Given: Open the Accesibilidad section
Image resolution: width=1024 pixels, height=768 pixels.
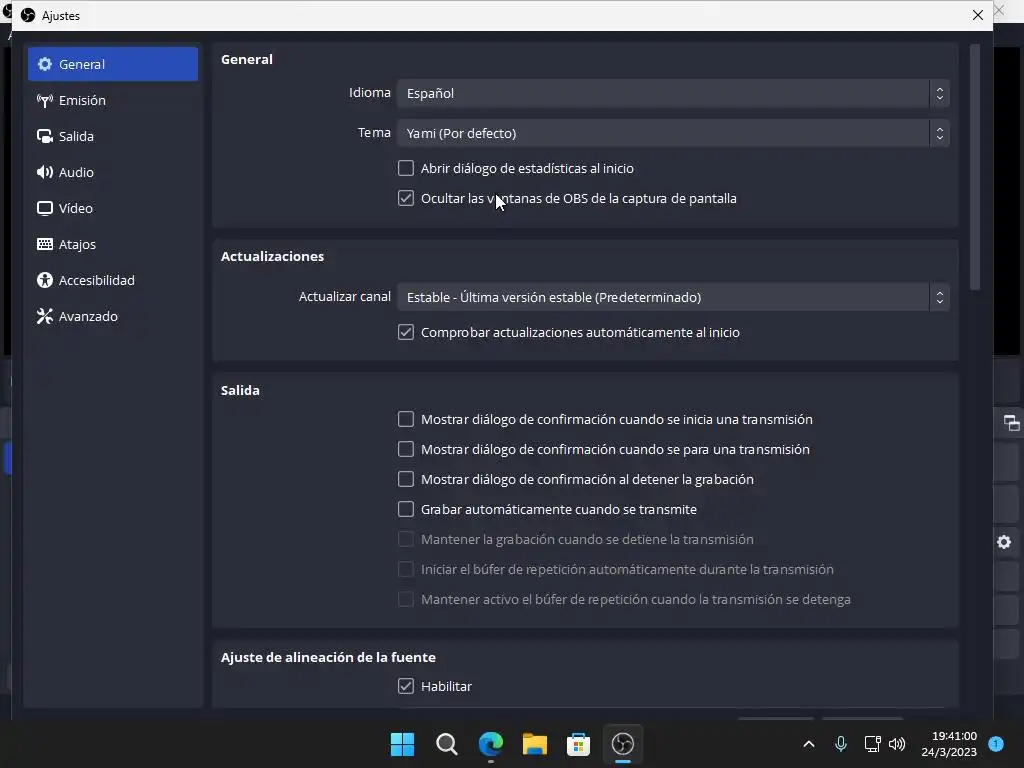Looking at the screenshot, I should point(112,280).
